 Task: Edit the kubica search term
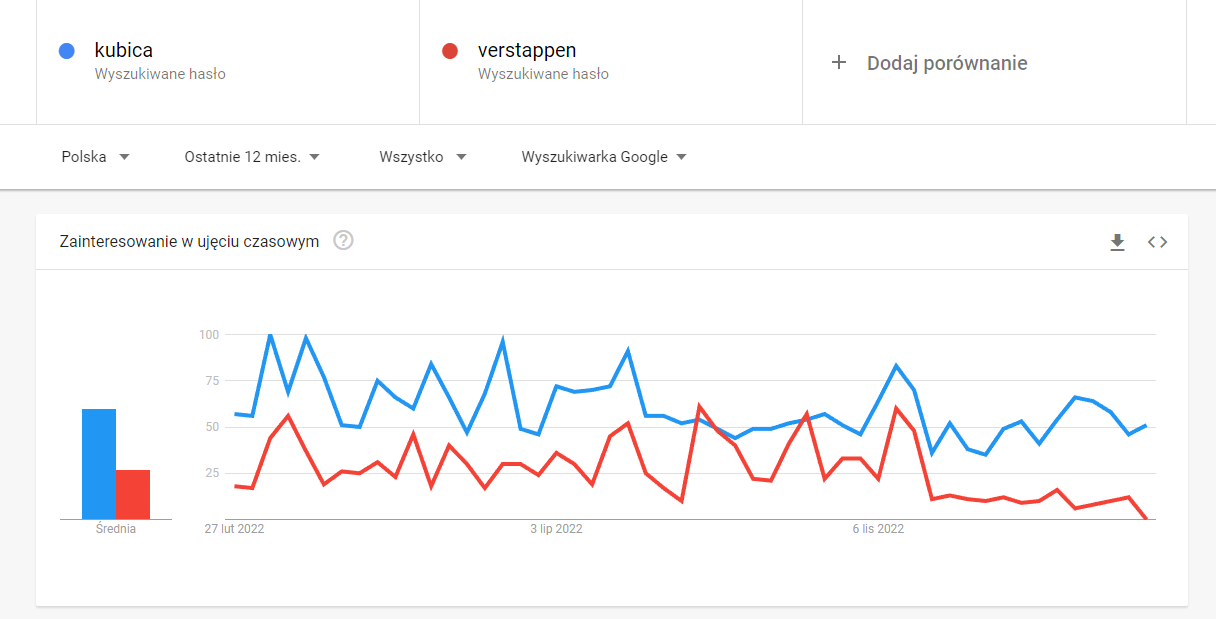(124, 50)
